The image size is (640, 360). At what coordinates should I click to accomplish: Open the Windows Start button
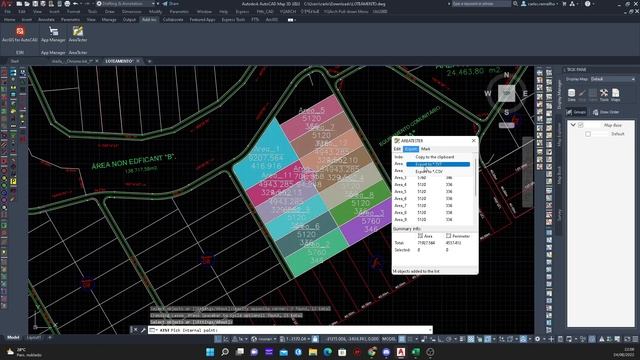click(x=210, y=352)
